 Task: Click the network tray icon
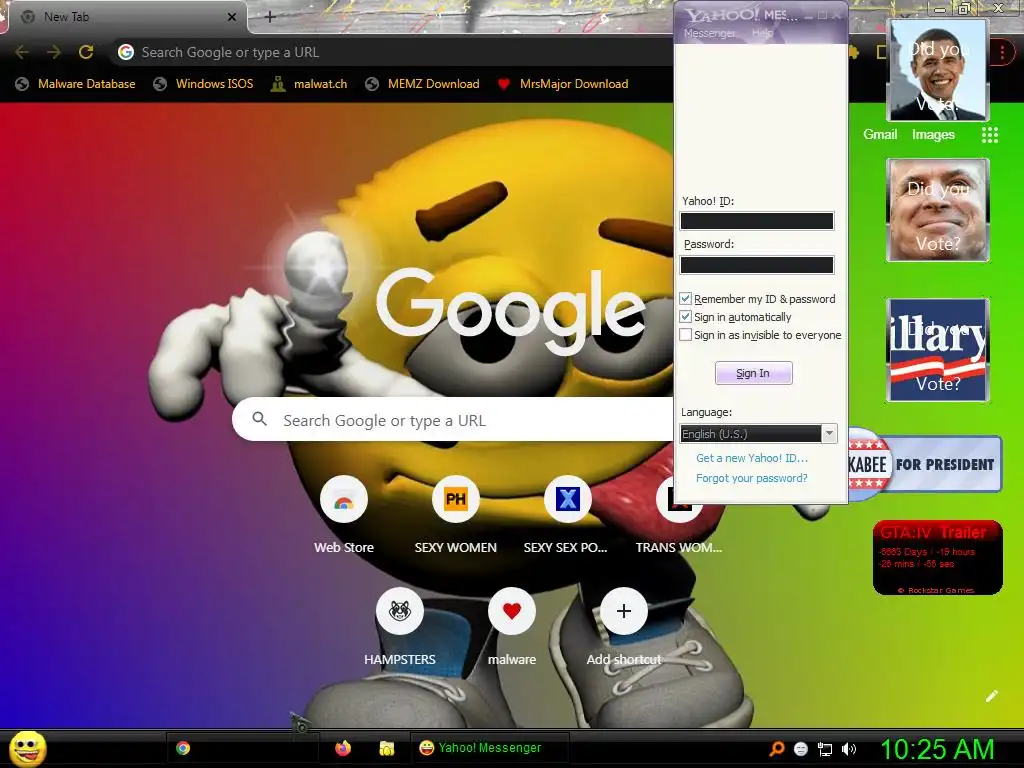(x=825, y=749)
